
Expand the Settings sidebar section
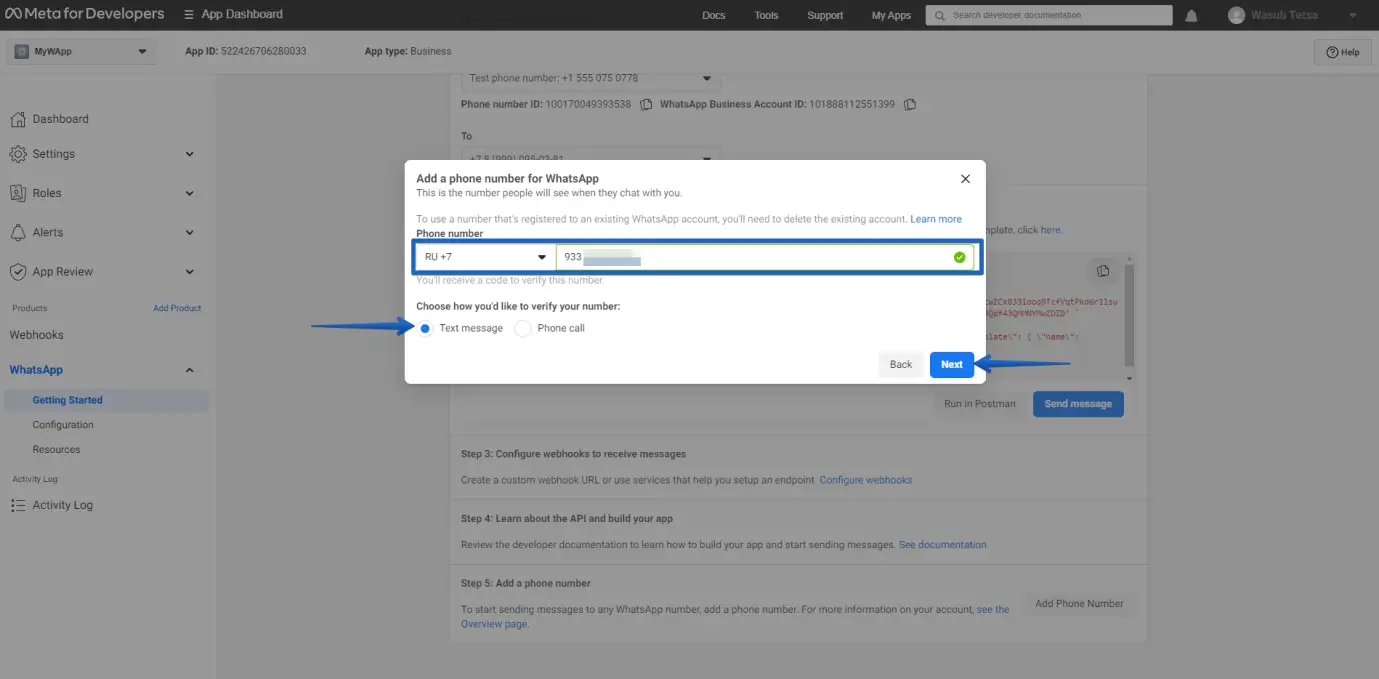click(189, 154)
